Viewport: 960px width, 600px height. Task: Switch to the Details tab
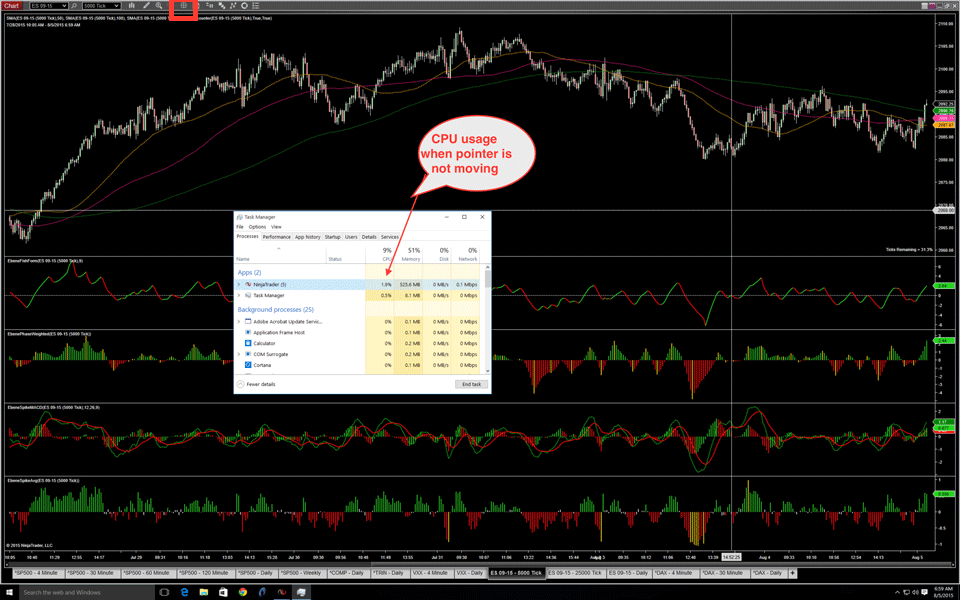(369, 237)
